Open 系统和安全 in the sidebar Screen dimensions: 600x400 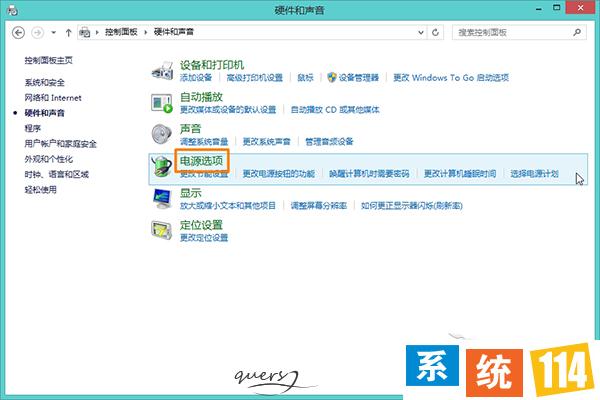tap(44, 82)
